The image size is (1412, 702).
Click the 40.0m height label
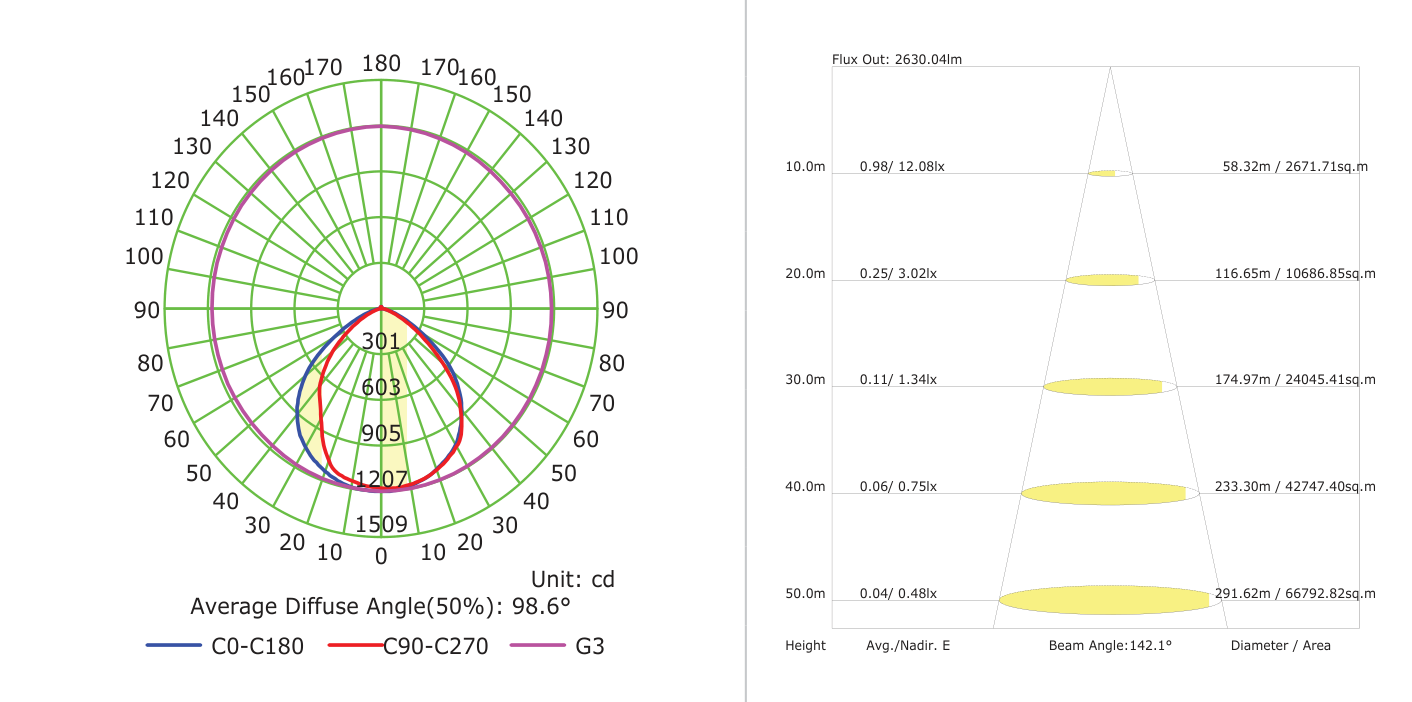(806, 487)
